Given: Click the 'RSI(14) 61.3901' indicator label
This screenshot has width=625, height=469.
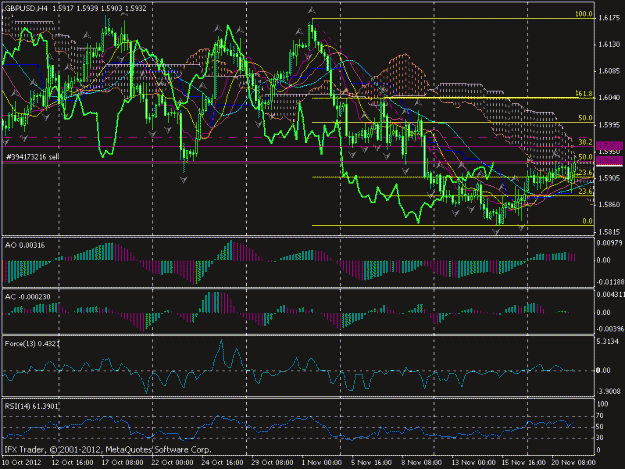Looking at the screenshot, I should (x=32, y=406).
